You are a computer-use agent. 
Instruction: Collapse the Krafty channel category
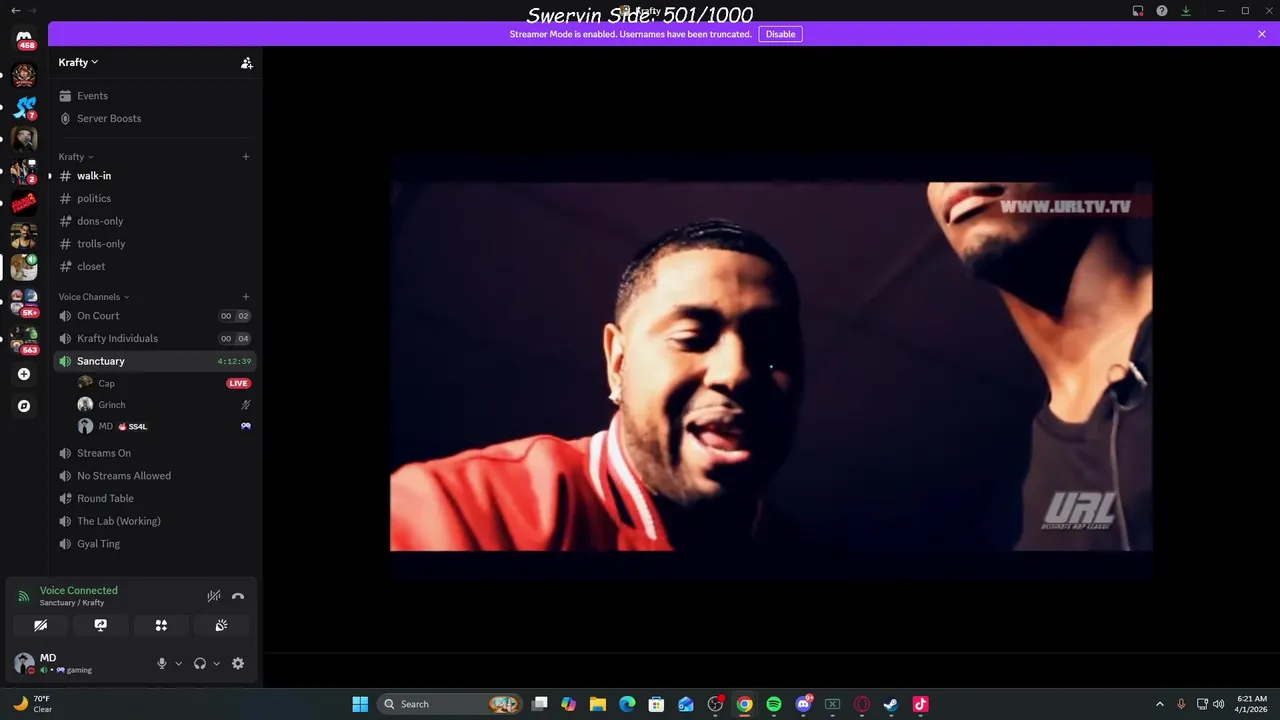[x=76, y=156]
